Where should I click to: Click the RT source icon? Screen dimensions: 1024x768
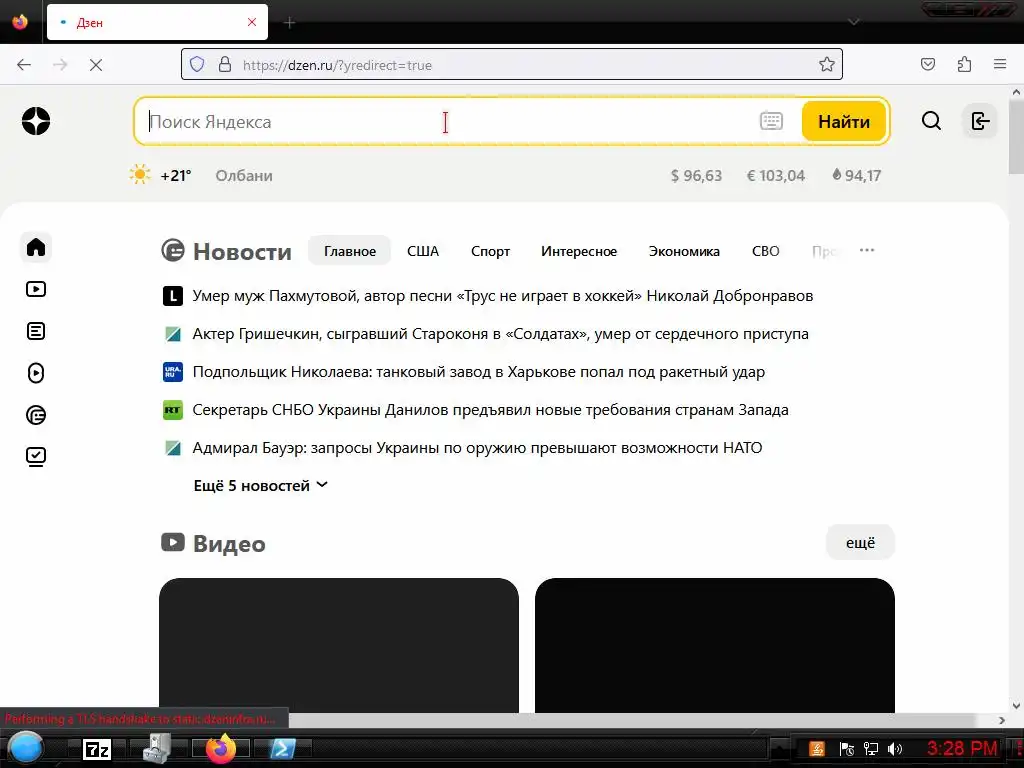coord(172,409)
